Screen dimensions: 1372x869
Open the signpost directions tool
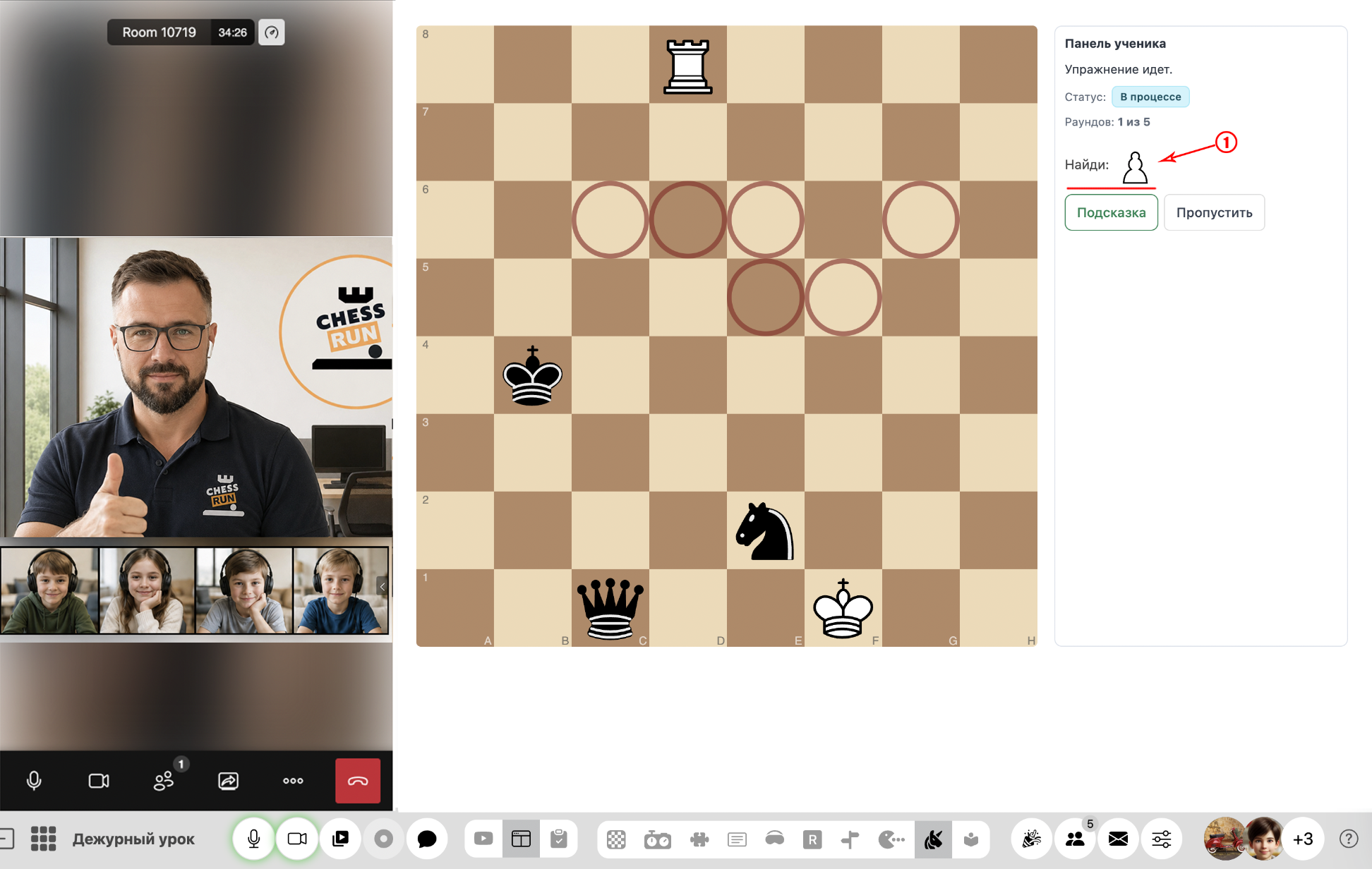[x=850, y=839]
